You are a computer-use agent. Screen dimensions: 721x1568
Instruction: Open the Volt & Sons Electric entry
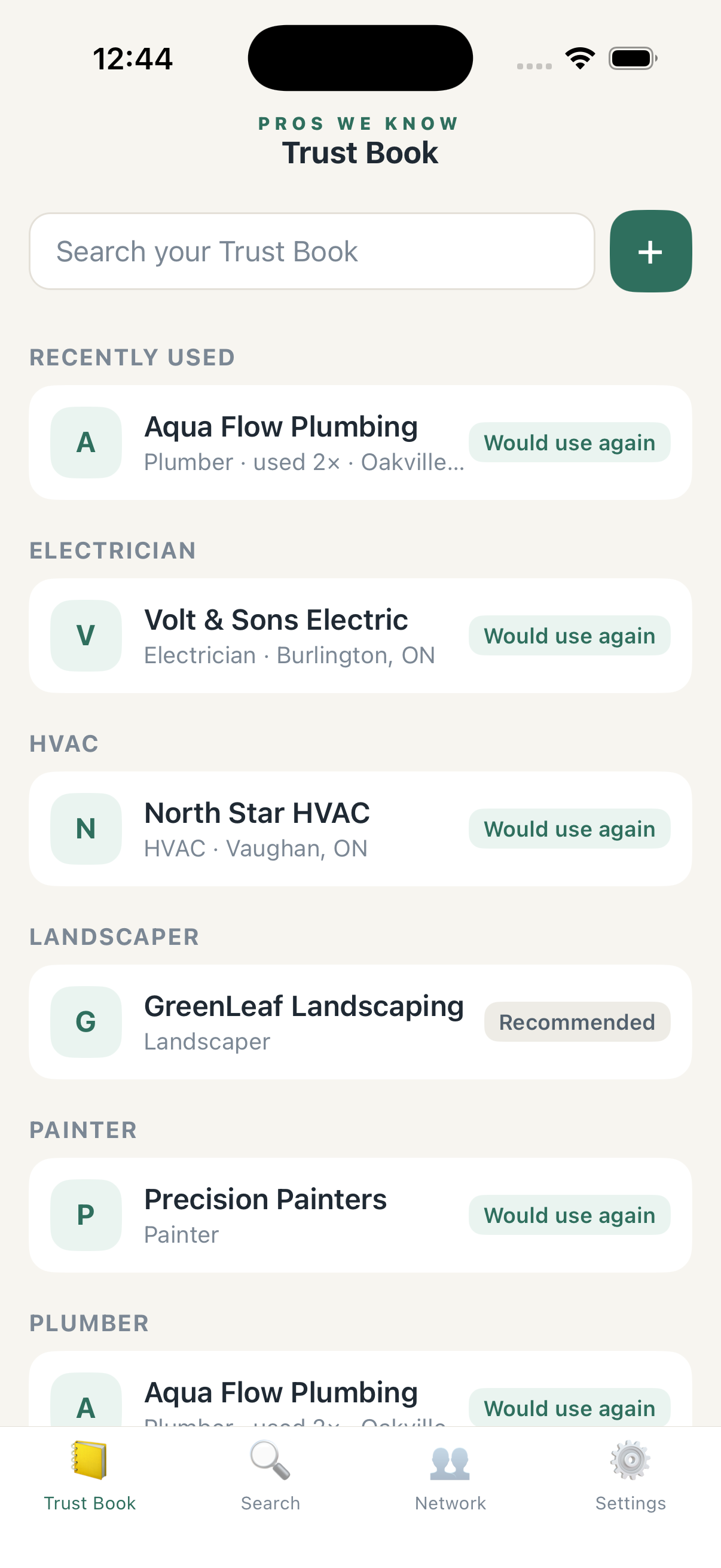click(360, 636)
